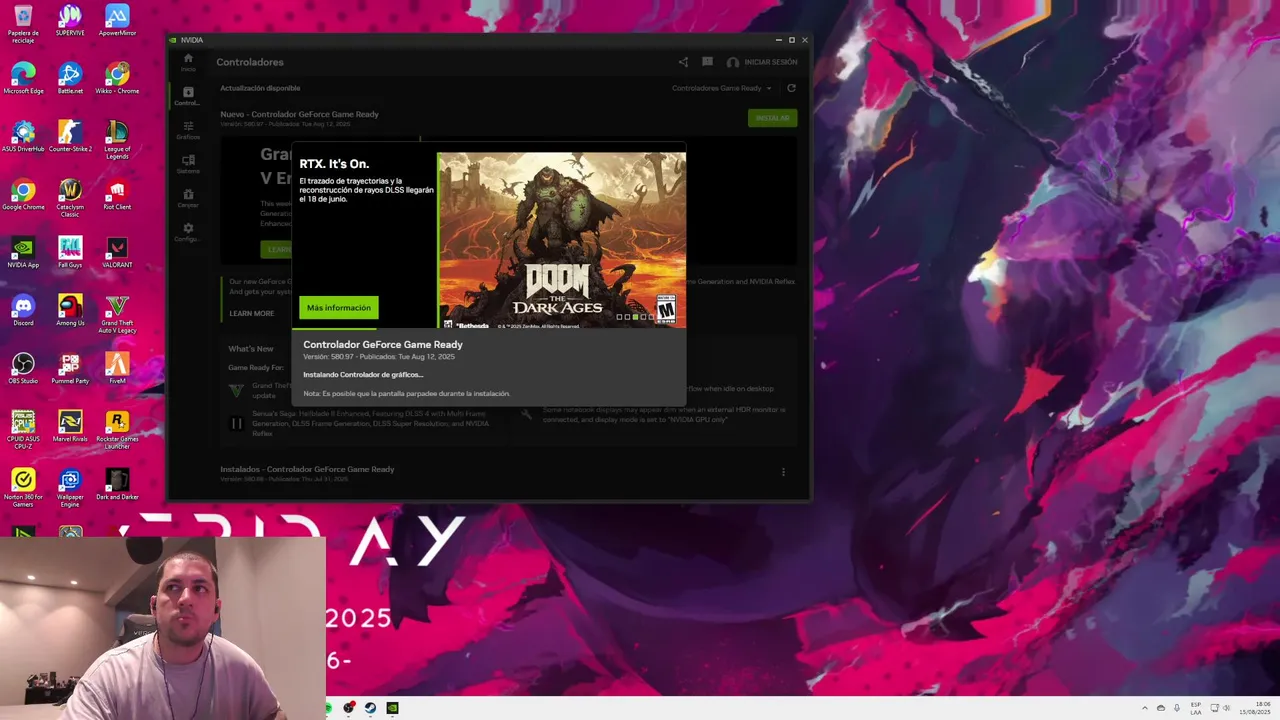Show hidden icons chevron in system tray

click(x=1145, y=708)
